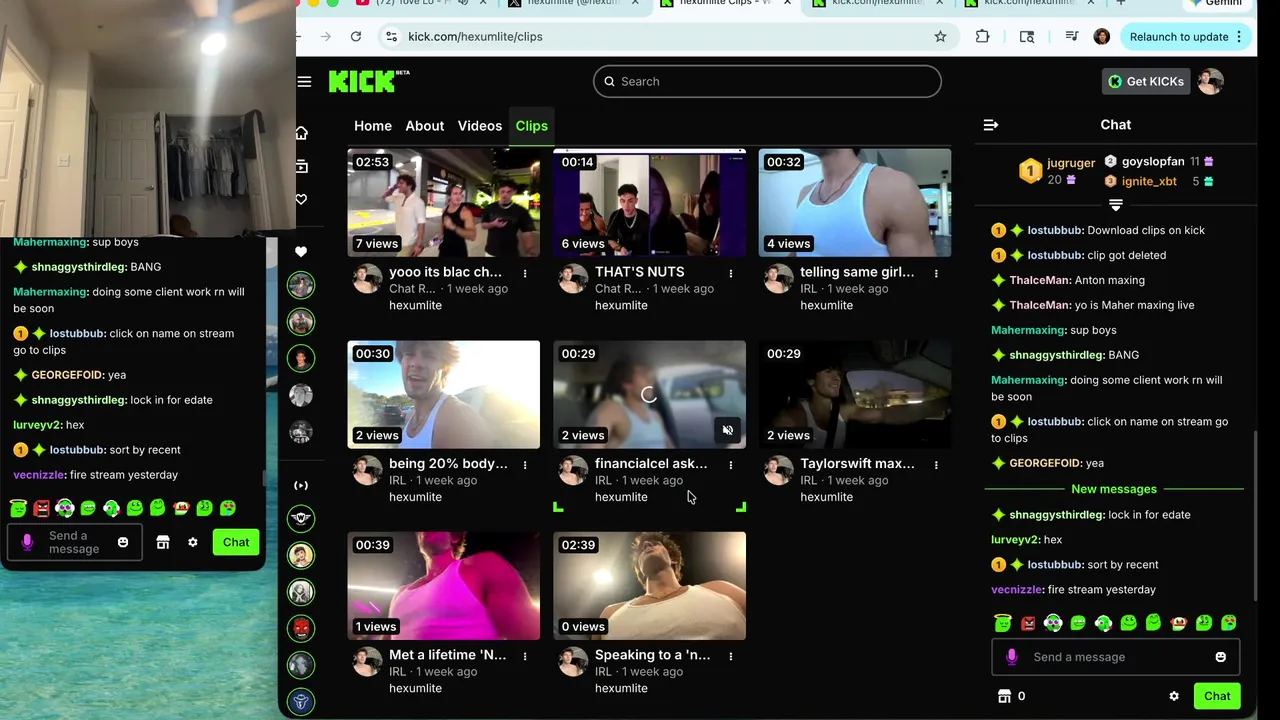Open jugruger's profile in the chat leaderboard
The height and width of the screenshot is (720, 1280).
click(1071, 163)
